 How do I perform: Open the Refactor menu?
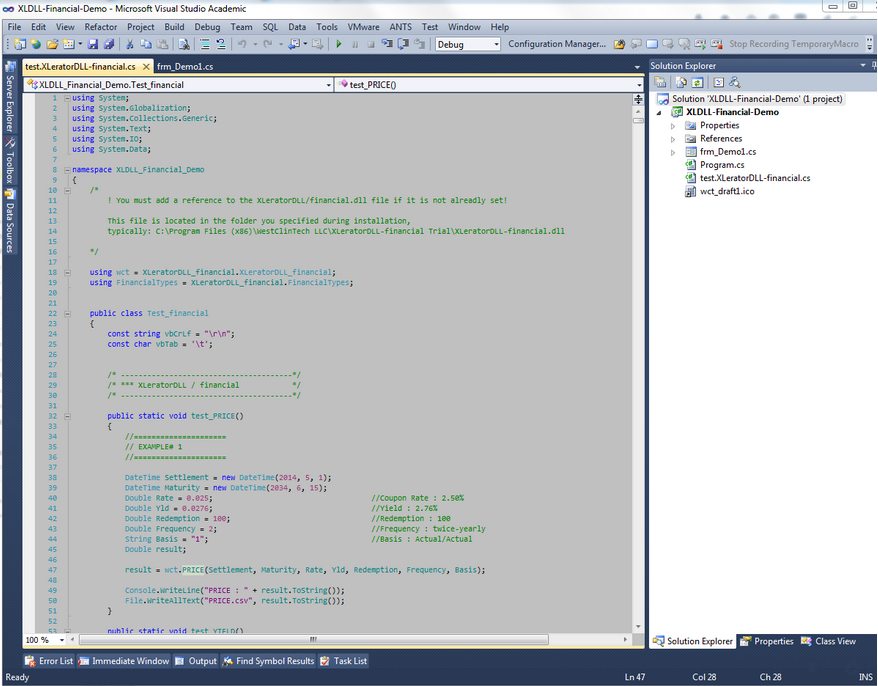pos(101,27)
